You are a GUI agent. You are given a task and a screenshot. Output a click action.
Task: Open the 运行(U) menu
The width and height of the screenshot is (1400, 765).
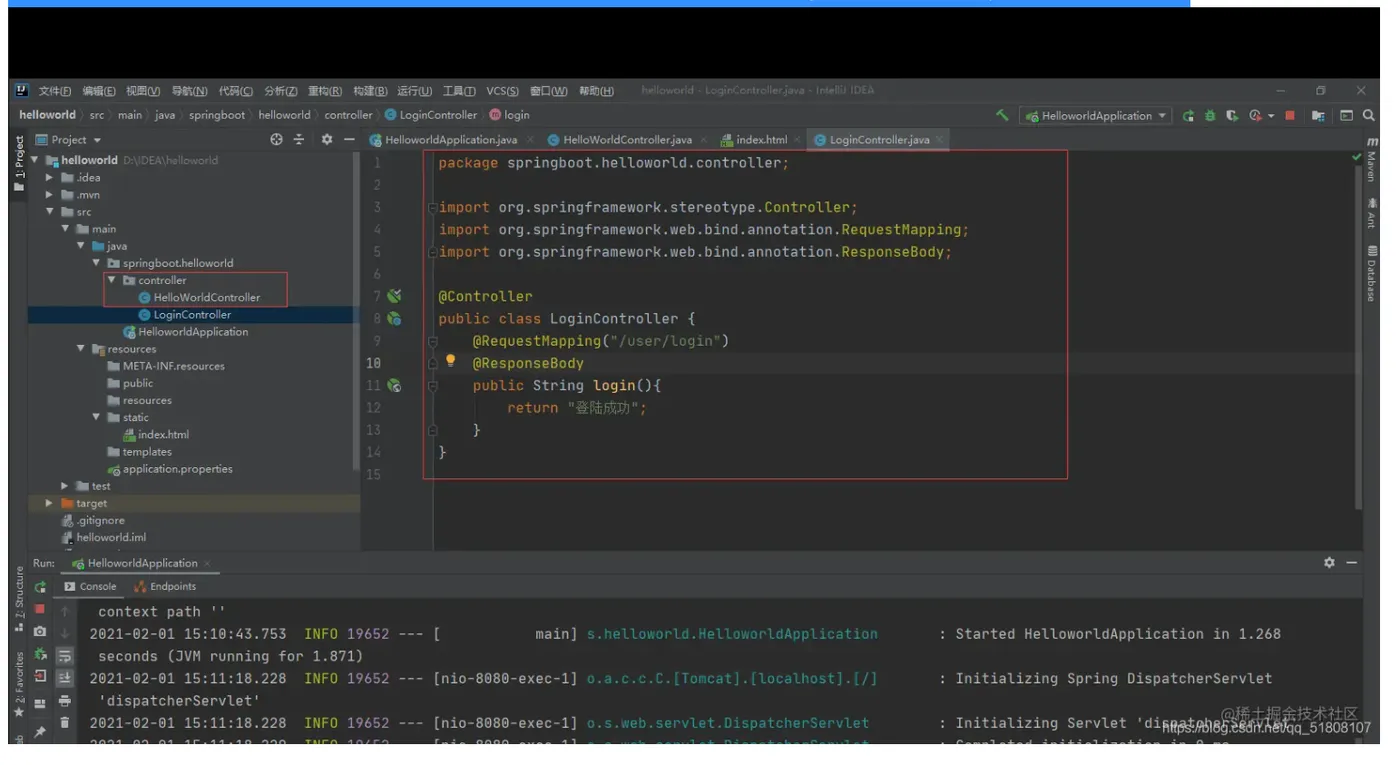(x=414, y=91)
